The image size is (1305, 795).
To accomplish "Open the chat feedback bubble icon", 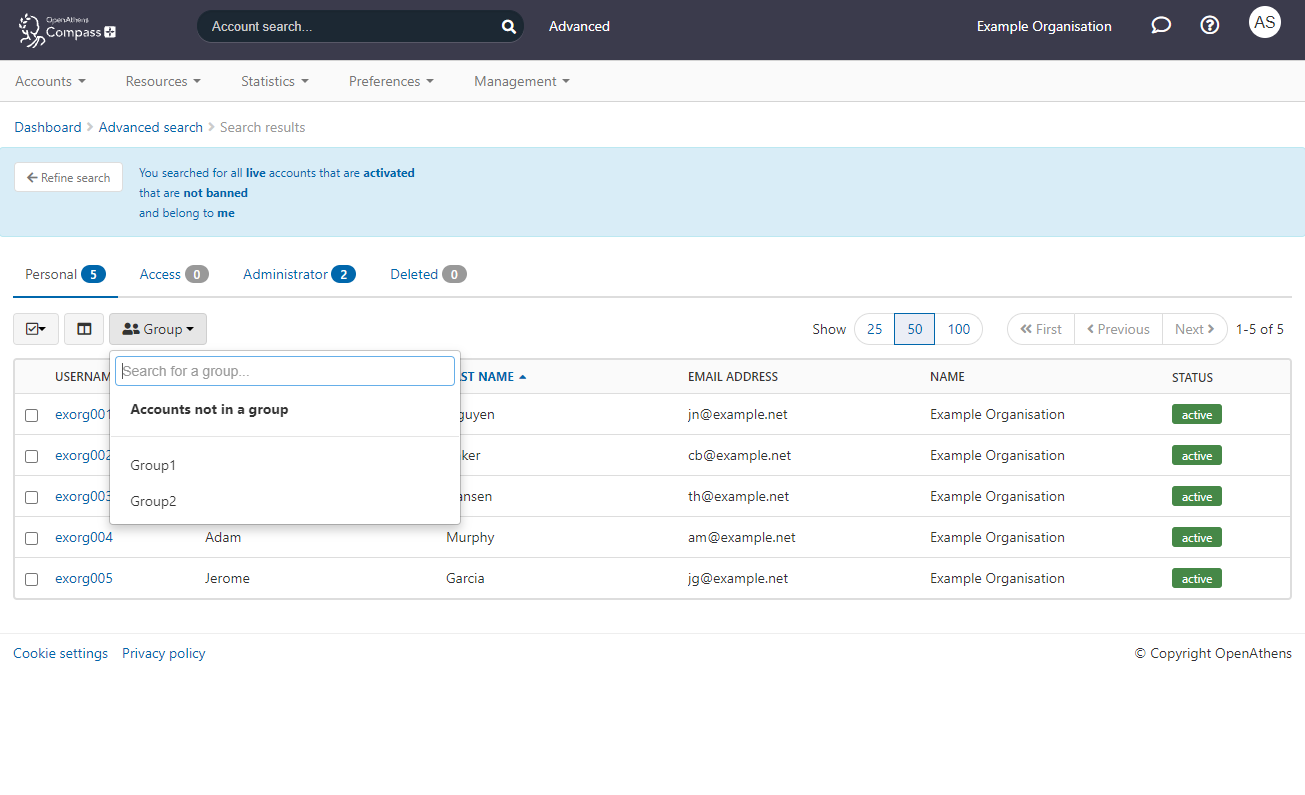I will coord(1160,26).
